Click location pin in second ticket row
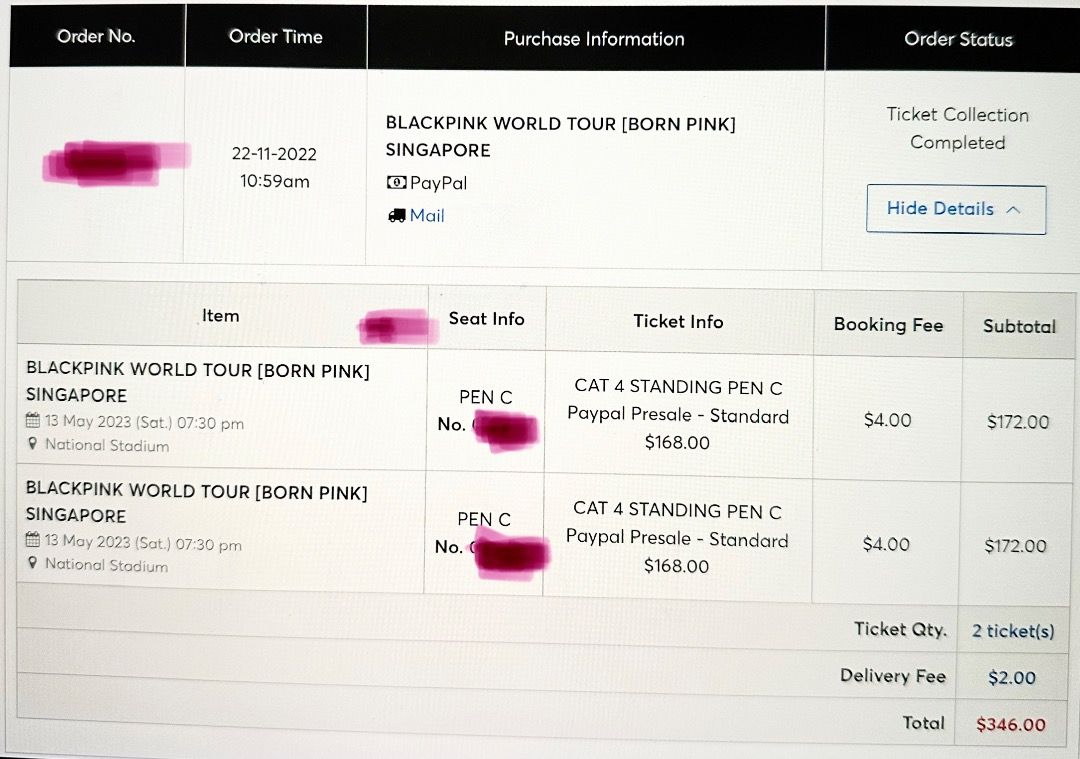This screenshot has height=759, width=1080. pos(32,563)
